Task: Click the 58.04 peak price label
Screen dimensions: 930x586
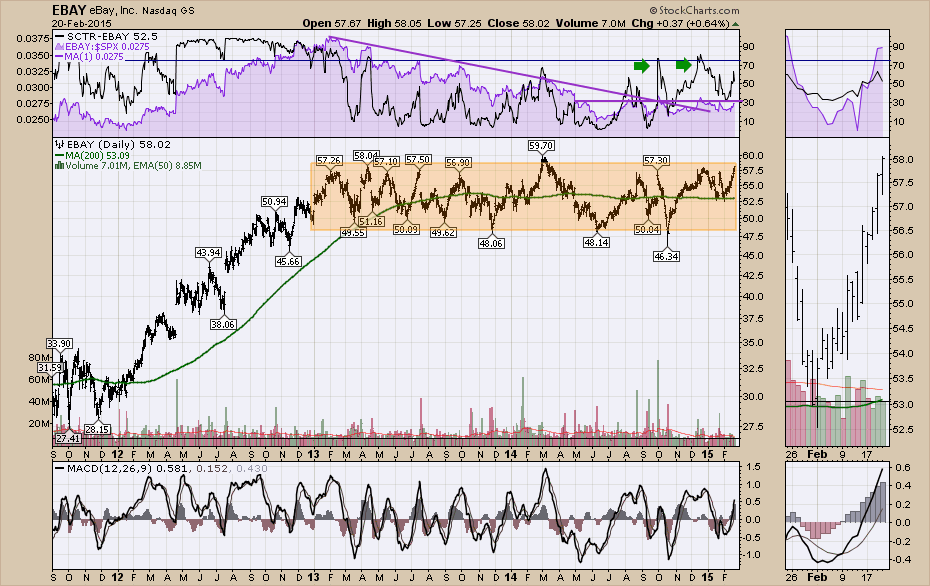Action: coord(366,155)
